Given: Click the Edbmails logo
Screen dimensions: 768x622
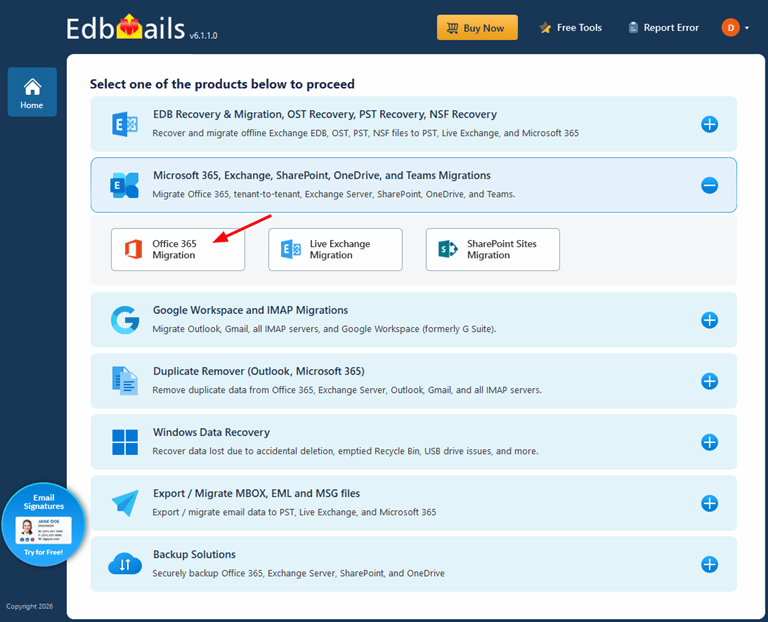Looking at the screenshot, I should [x=125, y=28].
